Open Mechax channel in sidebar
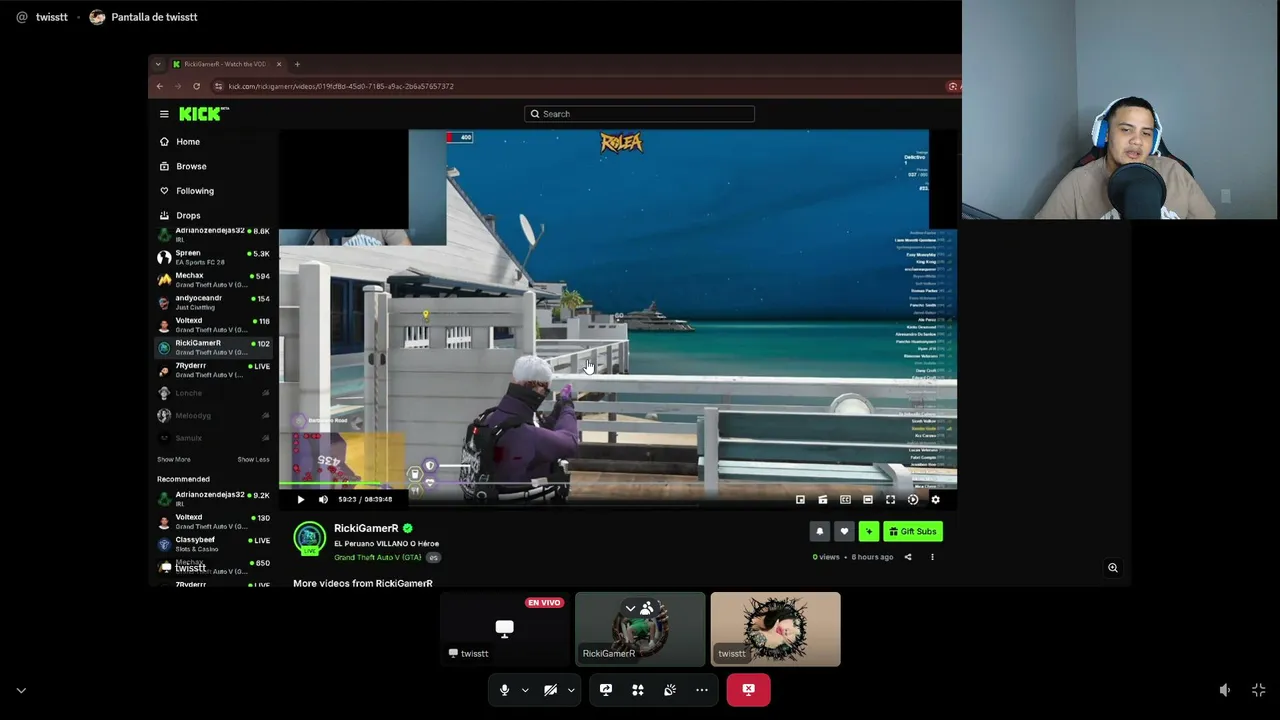1280x720 pixels. (214, 280)
